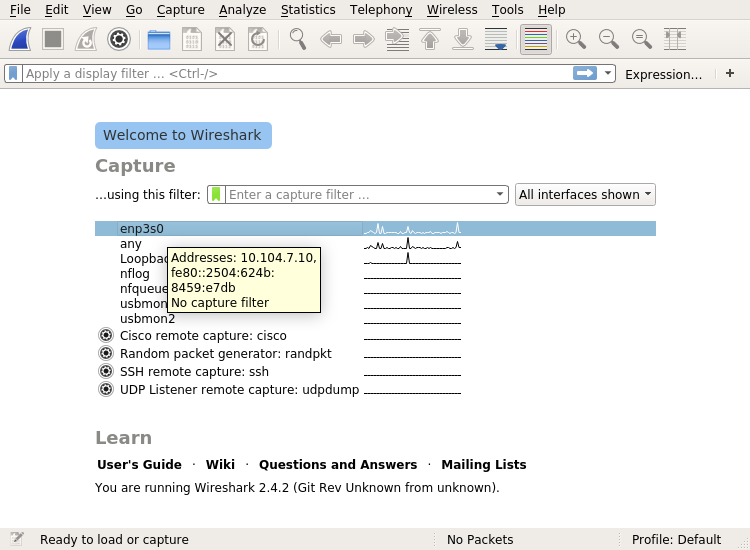Image resolution: width=750 pixels, height=550 pixels.
Task: Select UDP Listener remote capture: udpdump
Action: [x=375, y=390]
